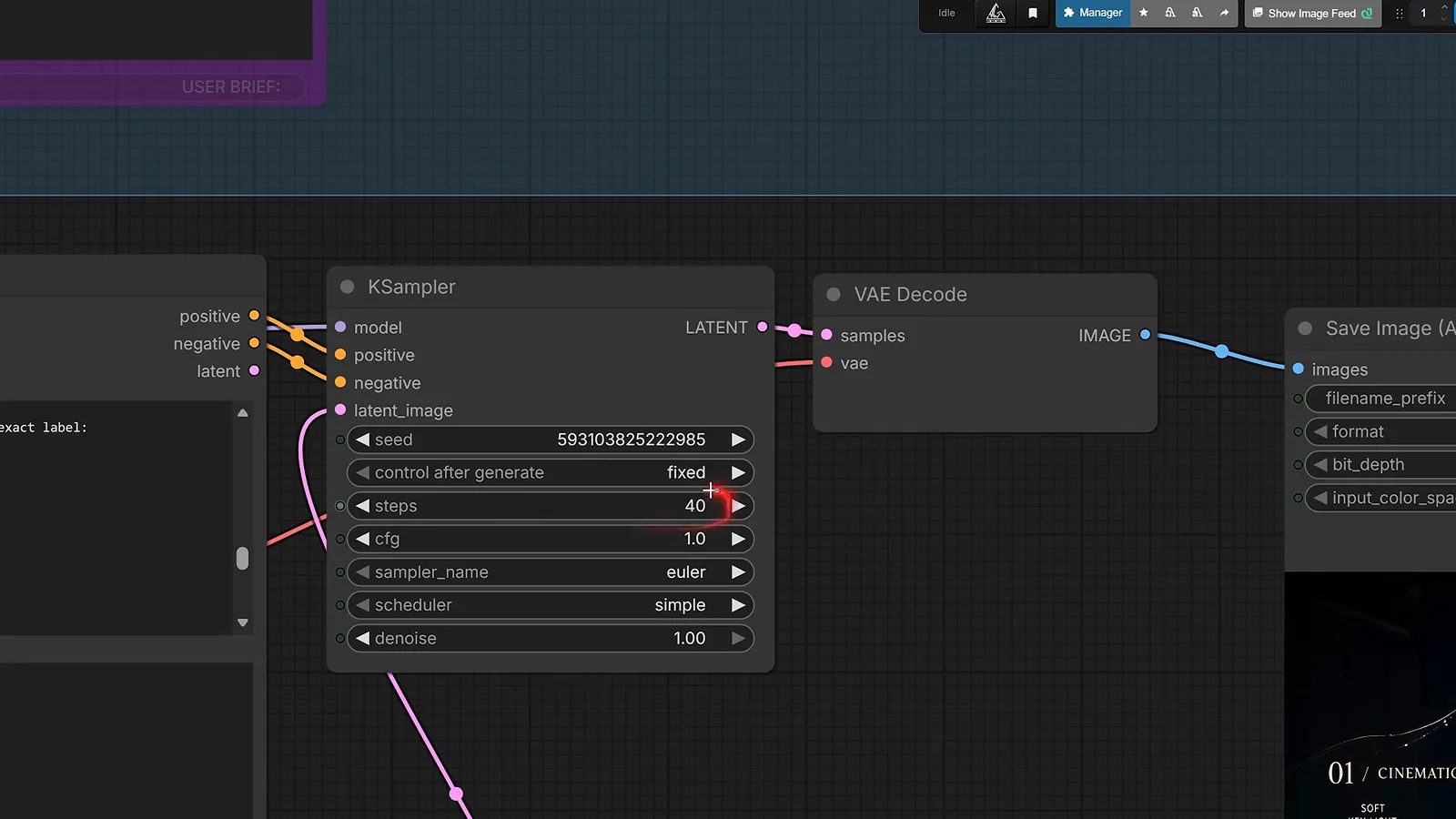Open the bit_depth dropdown in Save Image
1456x819 pixels.
[1380, 465]
